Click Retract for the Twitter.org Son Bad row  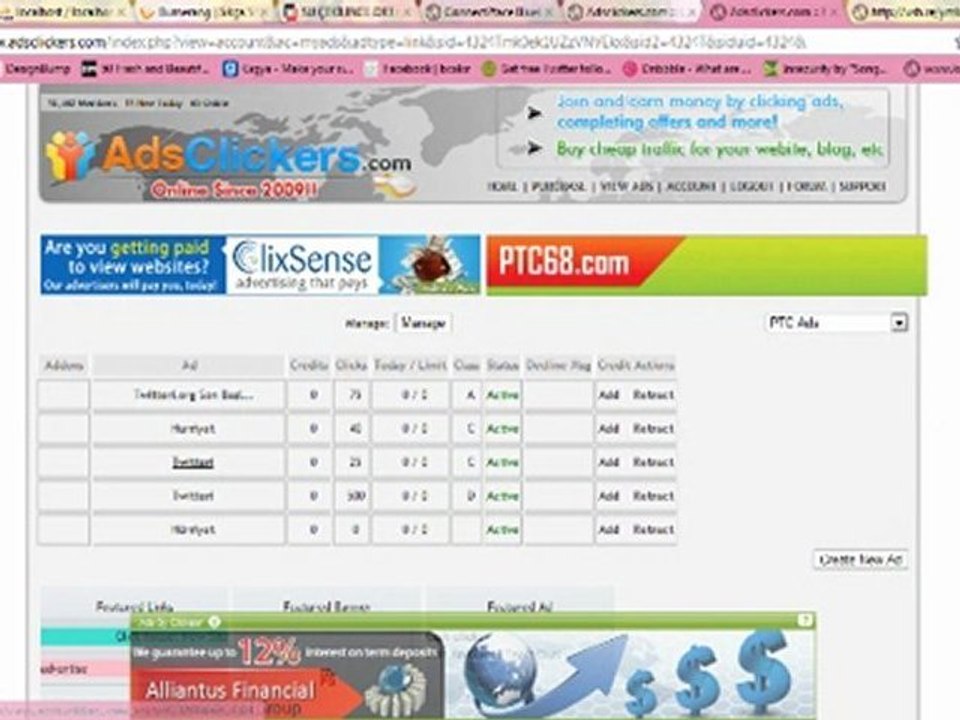point(653,395)
